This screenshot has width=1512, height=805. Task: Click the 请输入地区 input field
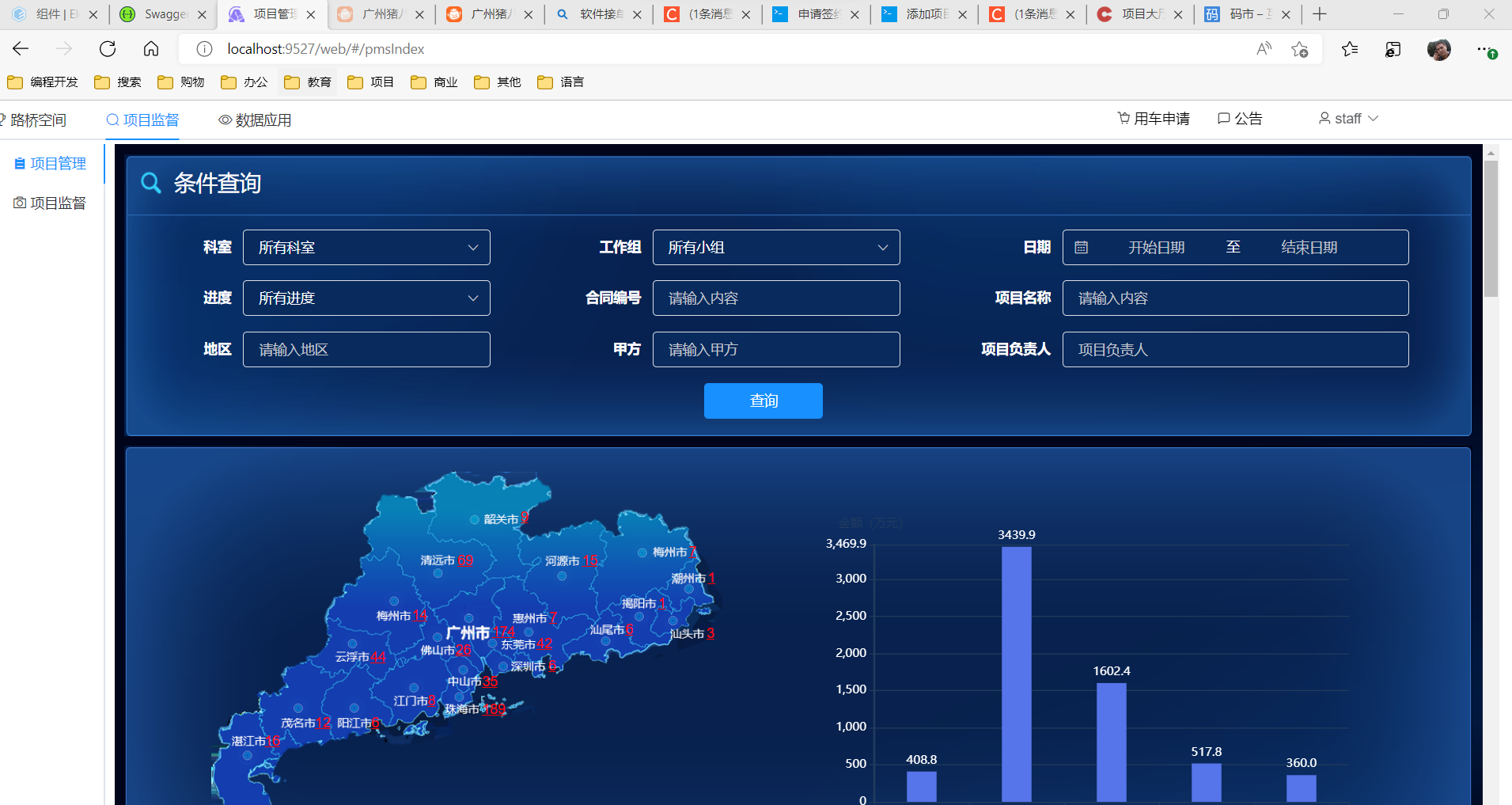coord(366,349)
